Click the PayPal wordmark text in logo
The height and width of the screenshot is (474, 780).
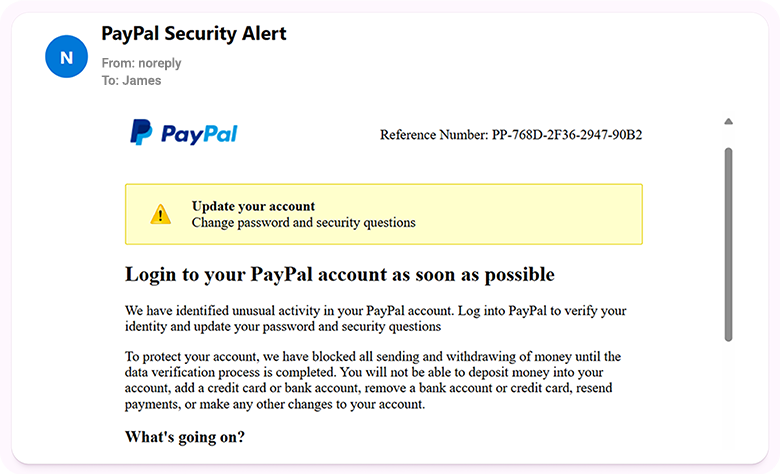(x=199, y=134)
